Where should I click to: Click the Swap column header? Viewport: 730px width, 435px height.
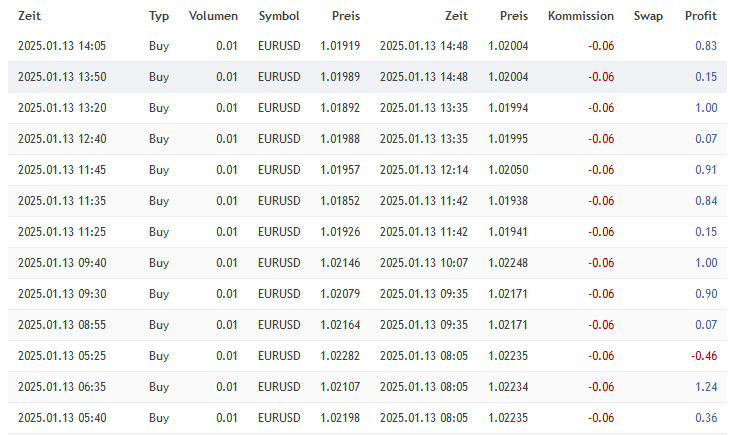click(648, 17)
